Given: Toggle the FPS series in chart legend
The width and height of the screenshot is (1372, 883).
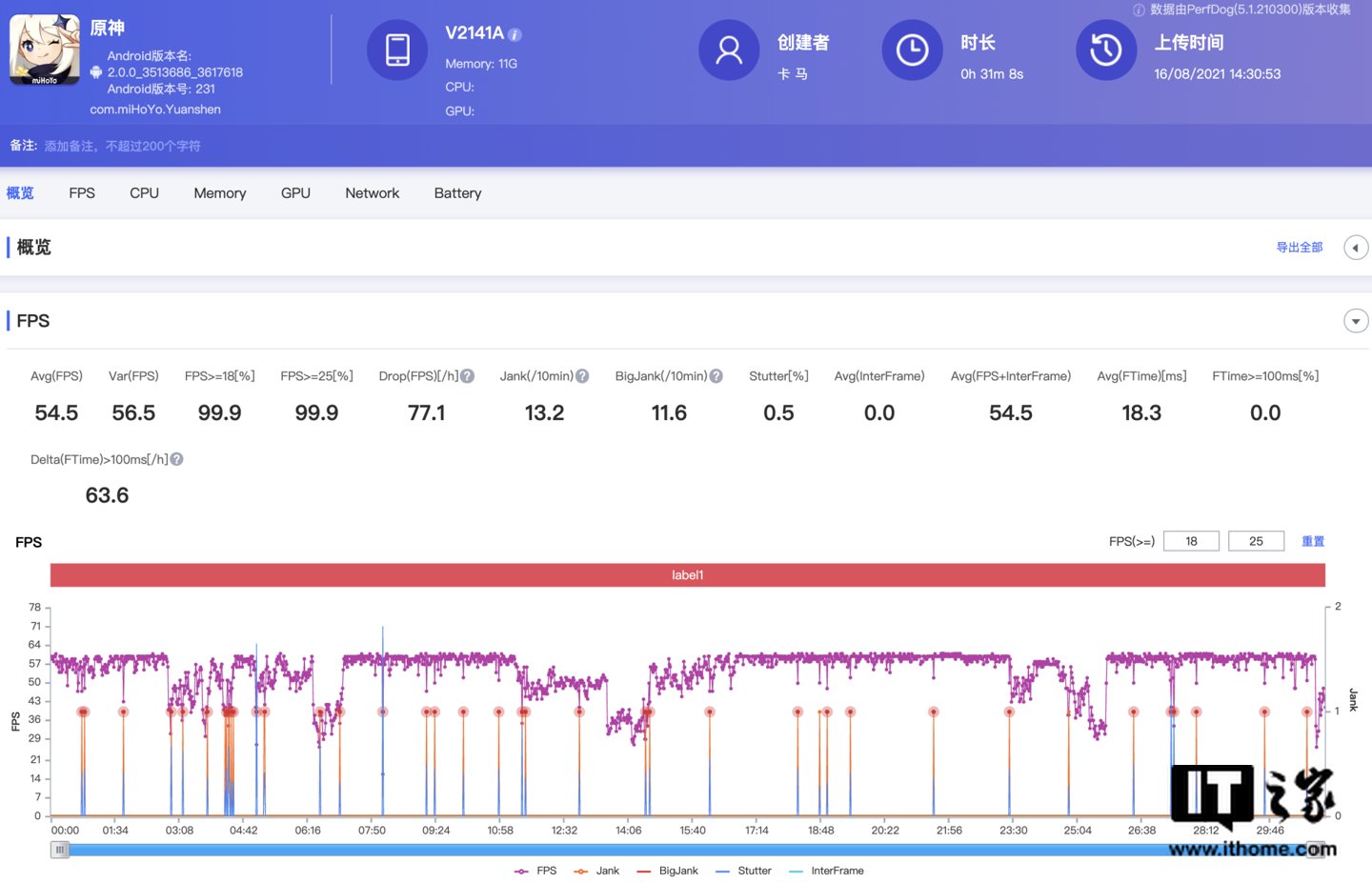Looking at the screenshot, I should click(535, 871).
